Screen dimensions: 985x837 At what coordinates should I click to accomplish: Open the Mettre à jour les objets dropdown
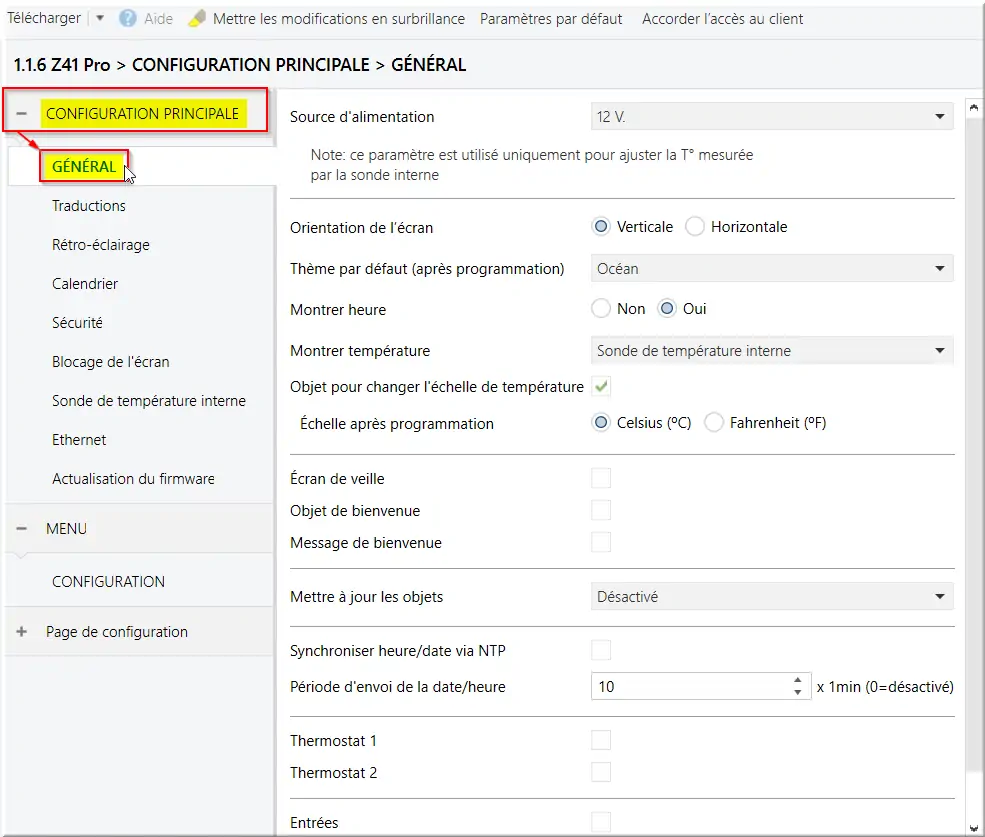pyautogui.click(x=772, y=597)
